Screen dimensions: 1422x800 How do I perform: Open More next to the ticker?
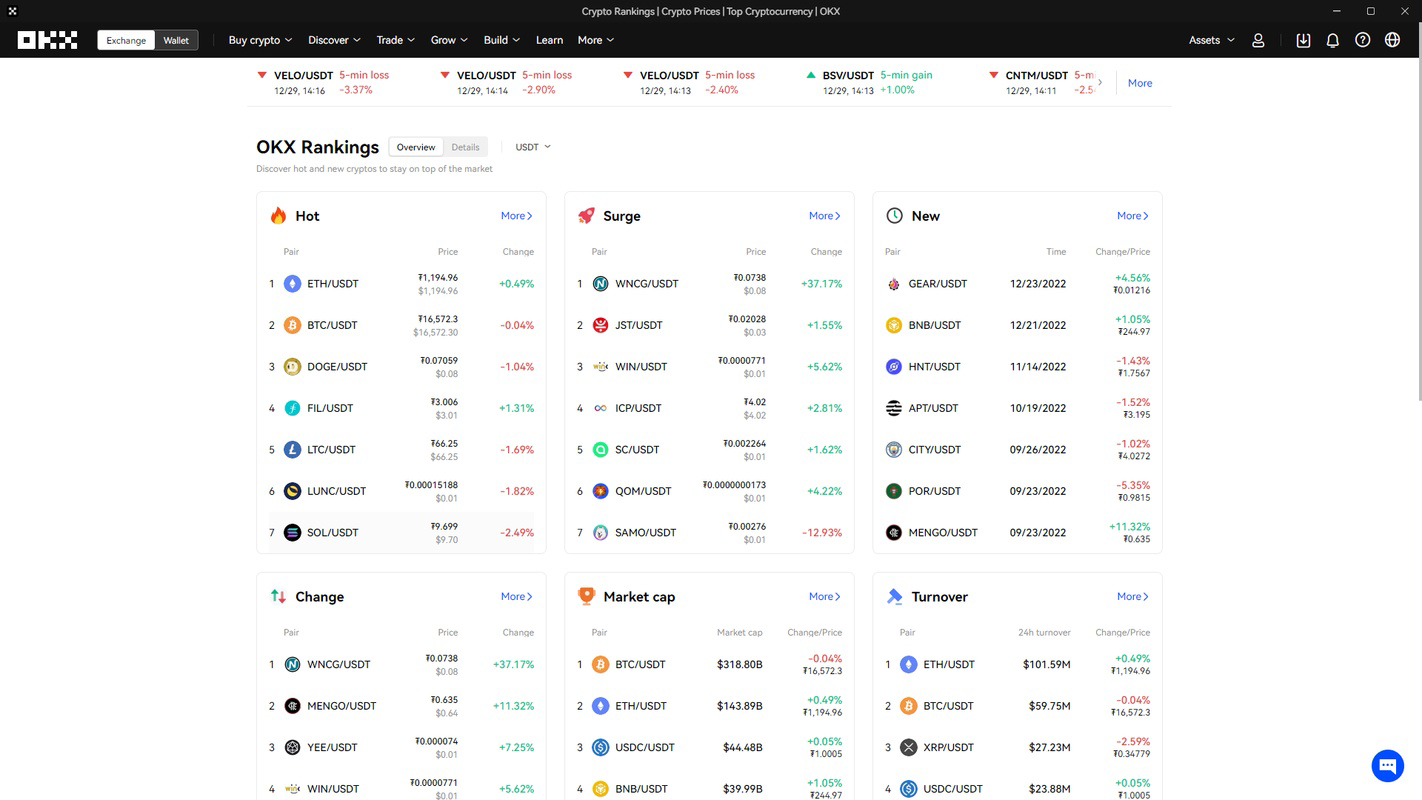tap(1140, 83)
